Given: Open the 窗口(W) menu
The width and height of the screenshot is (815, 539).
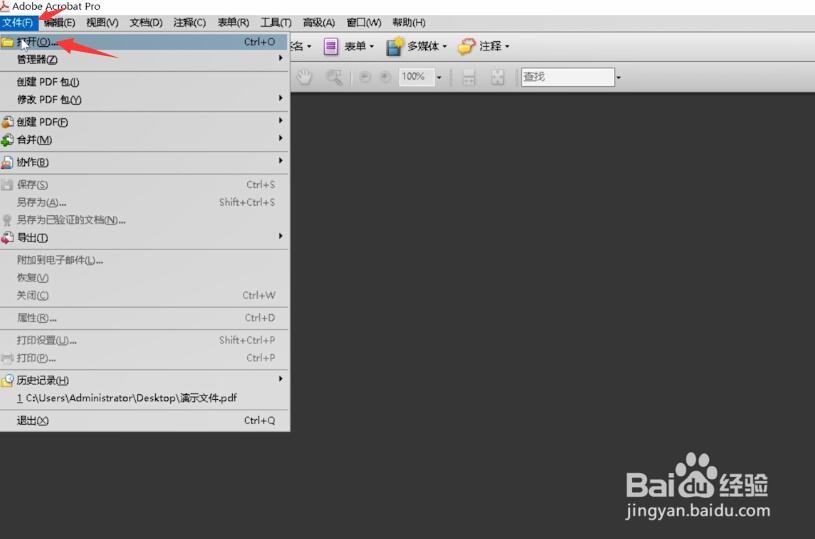Looking at the screenshot, I should click(364, 22).
